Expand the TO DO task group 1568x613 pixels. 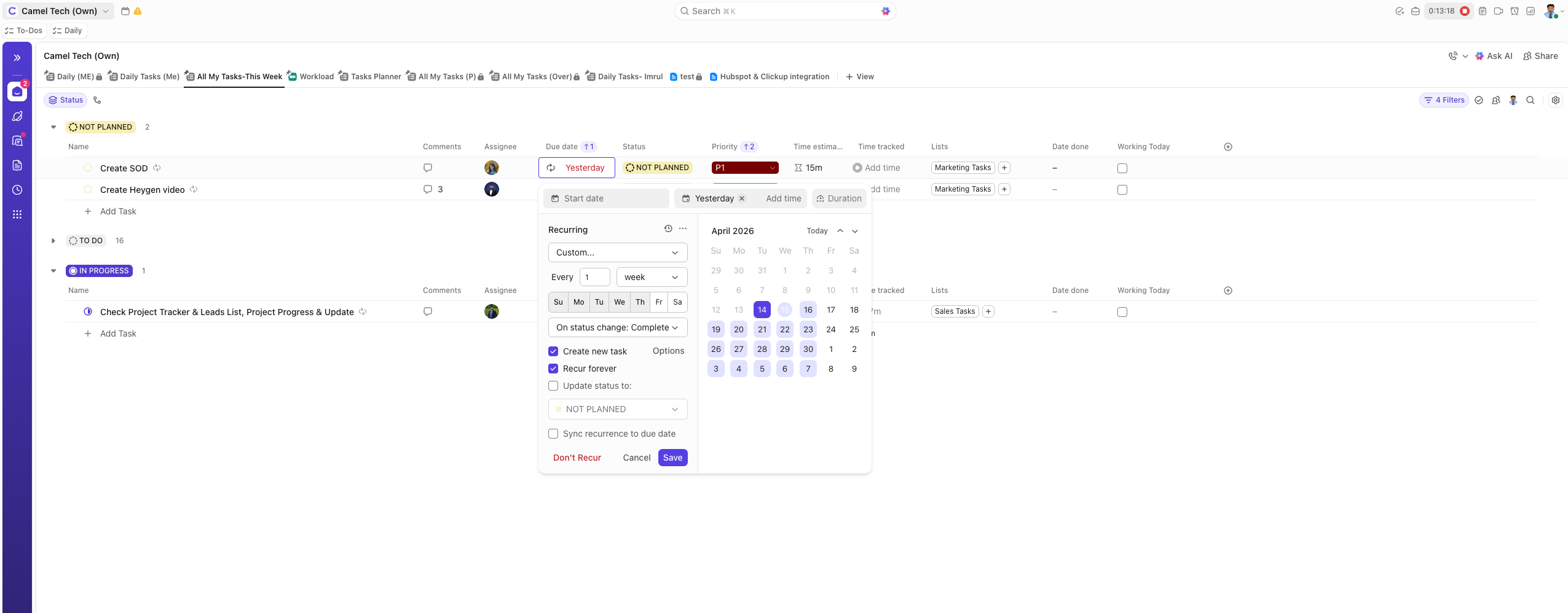pos(53,241)
